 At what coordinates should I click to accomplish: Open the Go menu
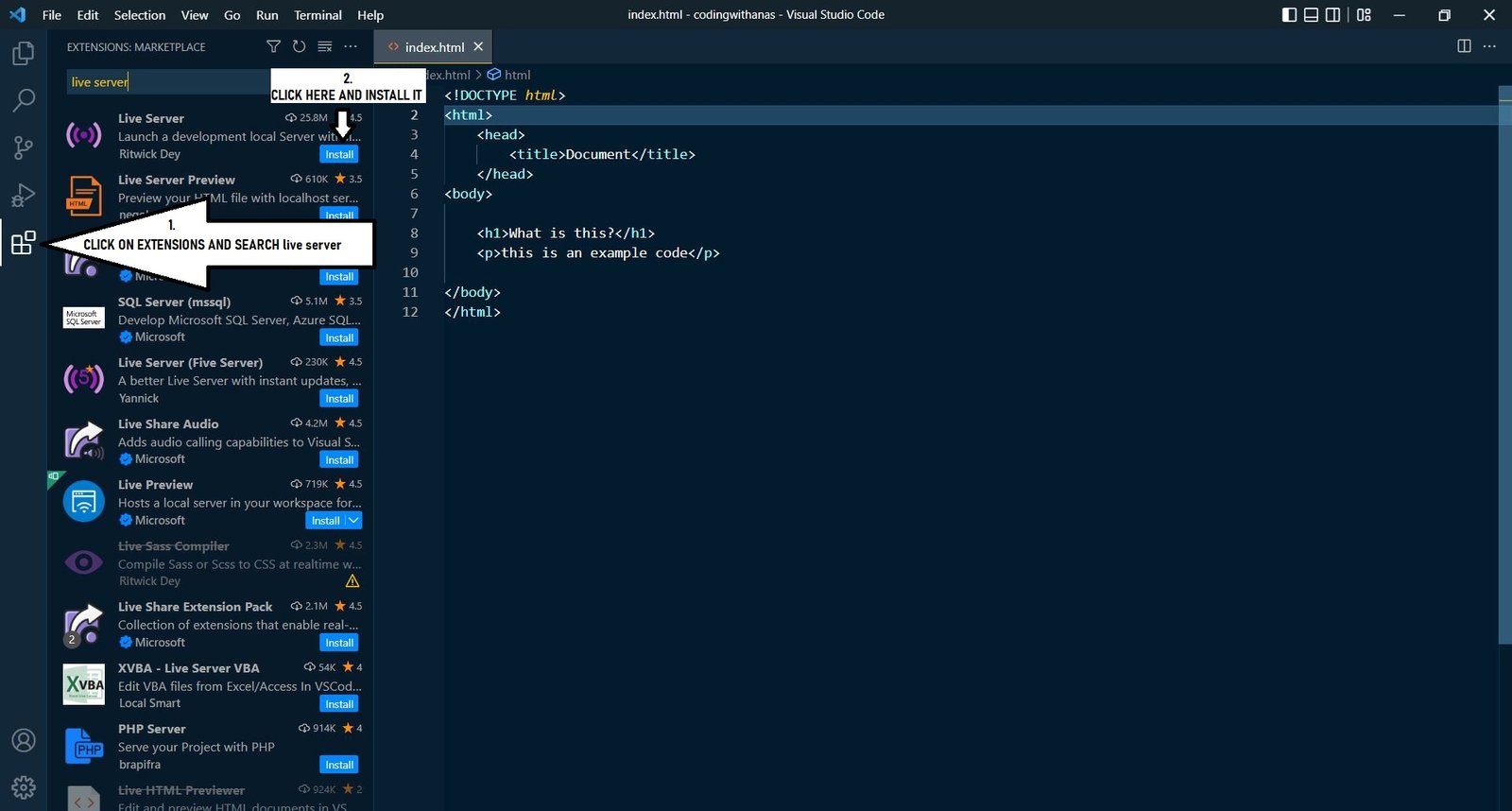point(232,15)
